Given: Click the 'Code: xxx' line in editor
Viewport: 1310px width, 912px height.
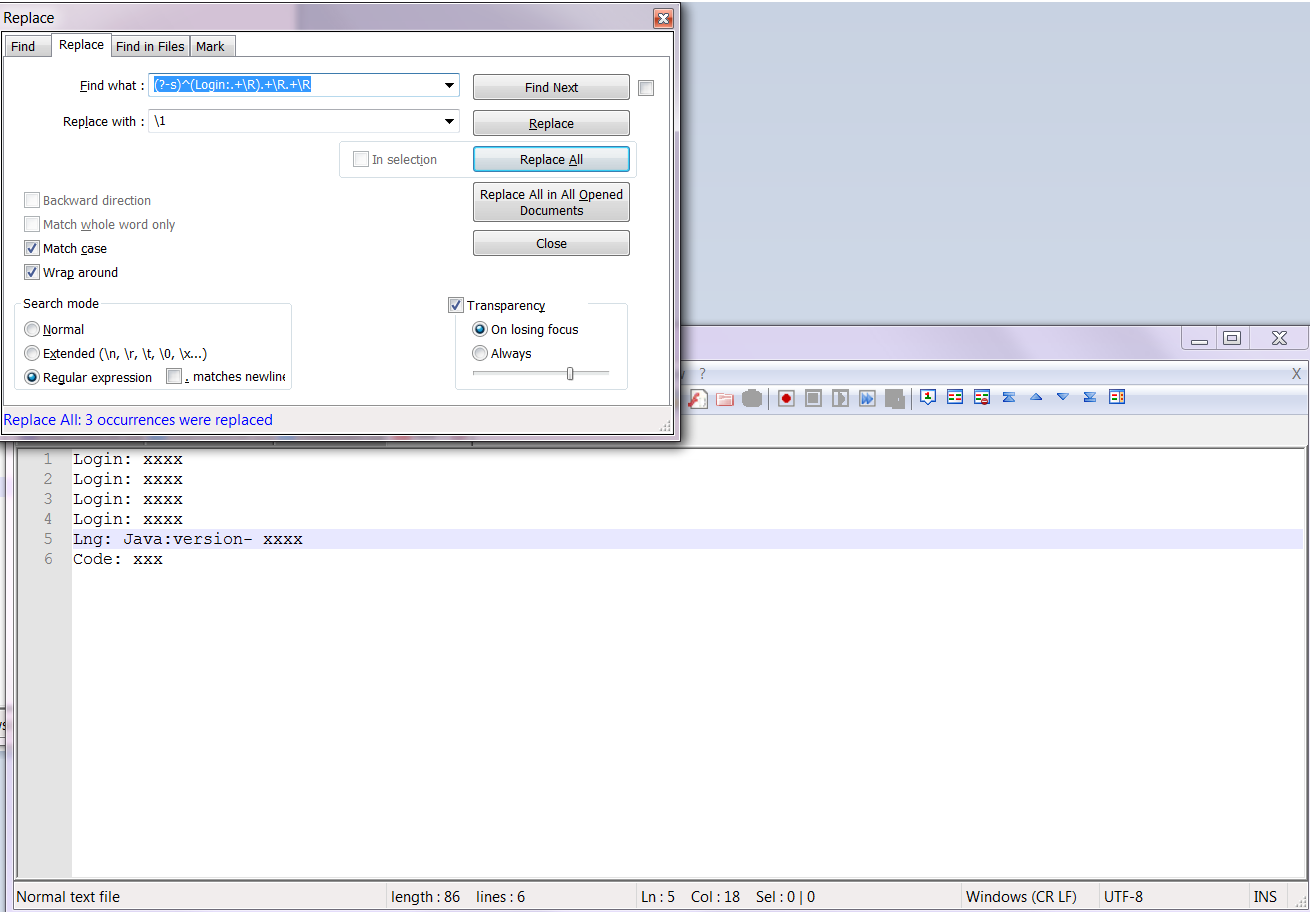Looking at the screenshot, I should click(117, 559).
